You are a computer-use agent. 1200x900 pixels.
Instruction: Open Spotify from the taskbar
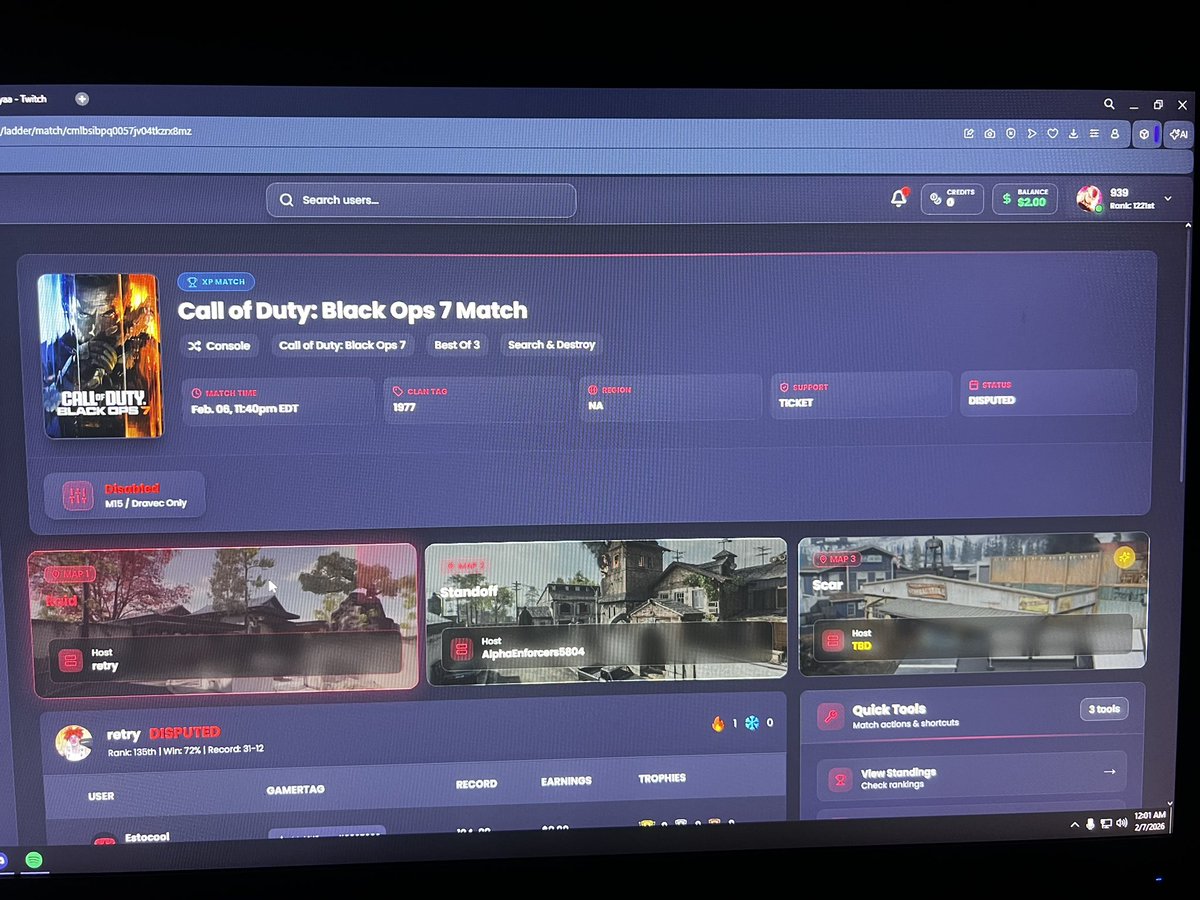tap(33, 860)
